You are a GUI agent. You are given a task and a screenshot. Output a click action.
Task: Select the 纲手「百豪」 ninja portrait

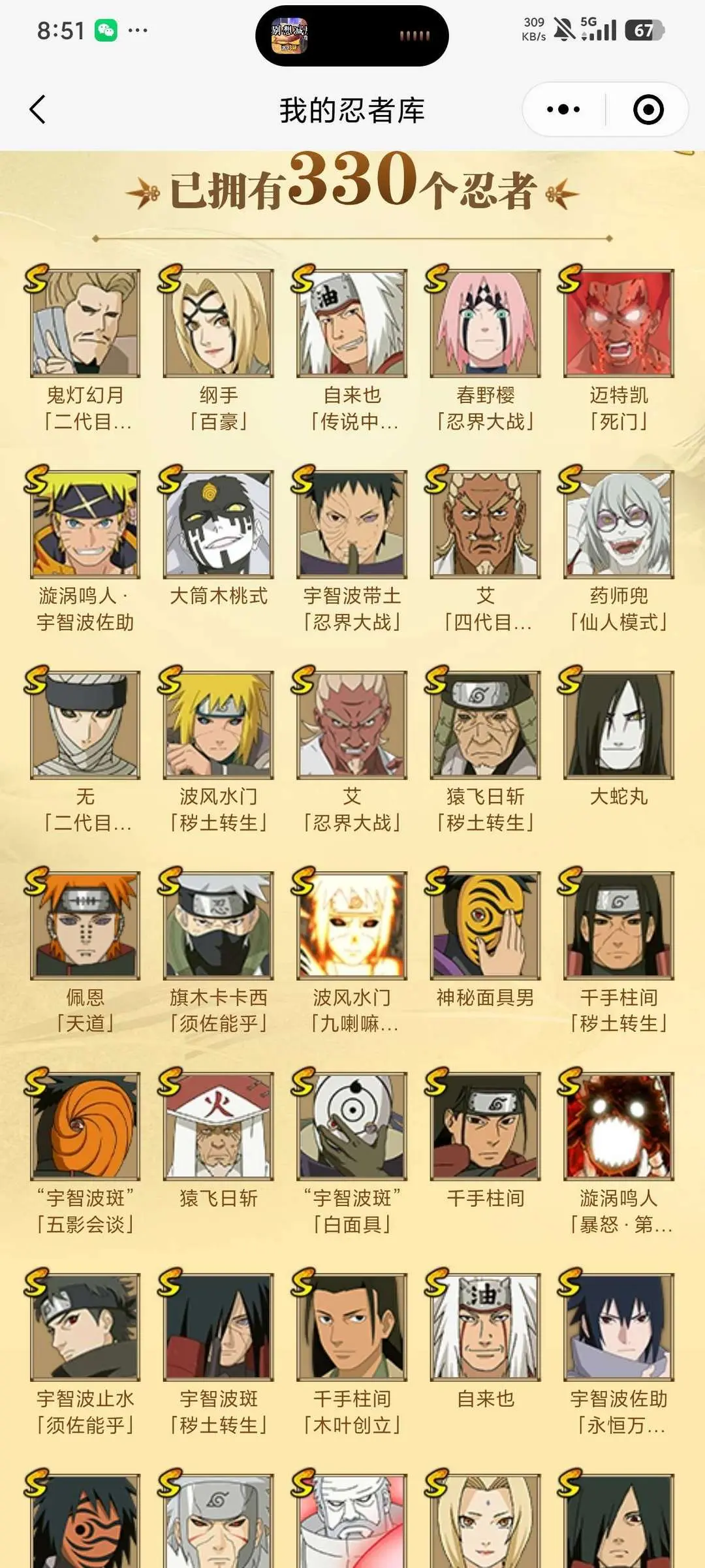pyautogui.click(x=219, y=323)
